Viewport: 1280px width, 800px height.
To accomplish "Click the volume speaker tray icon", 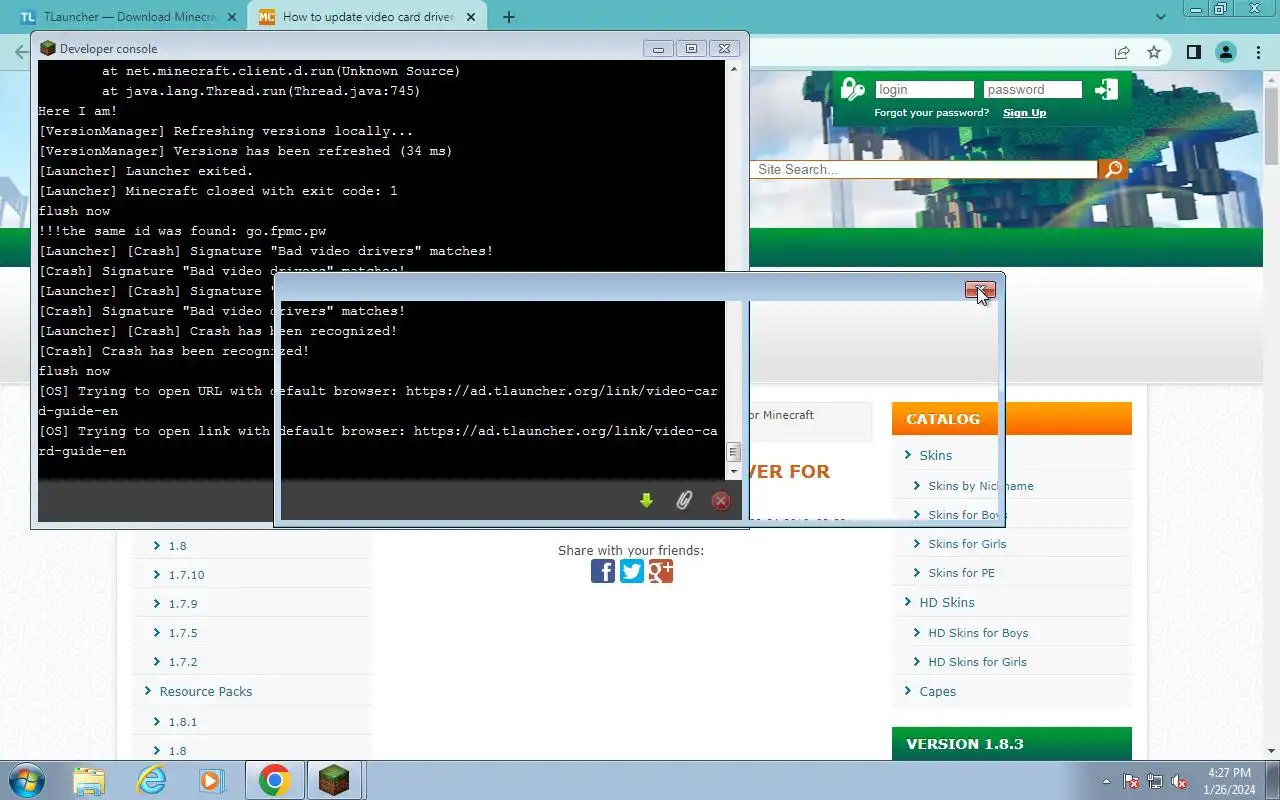I will click(1179, 781).
